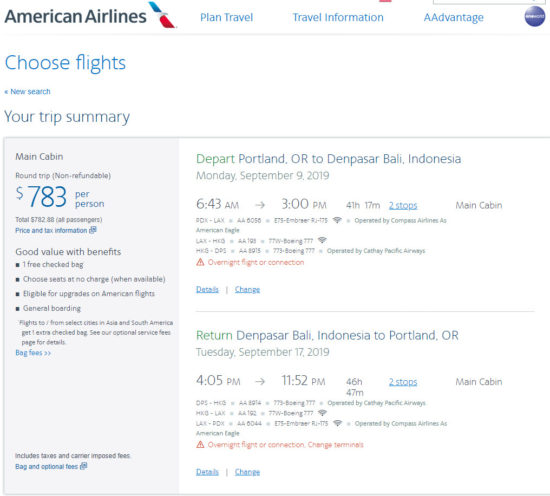Open 2 stops link for departing flight
Screen dimensions: 550x496
tap(403, 205)
